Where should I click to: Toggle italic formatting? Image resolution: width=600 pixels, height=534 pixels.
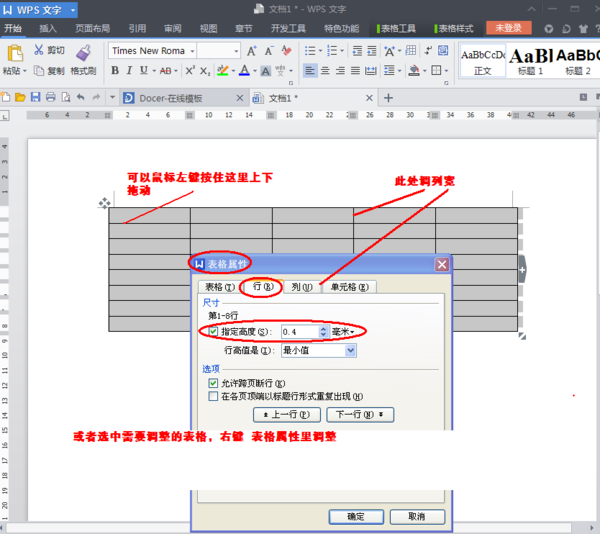[x=129, y=70]
